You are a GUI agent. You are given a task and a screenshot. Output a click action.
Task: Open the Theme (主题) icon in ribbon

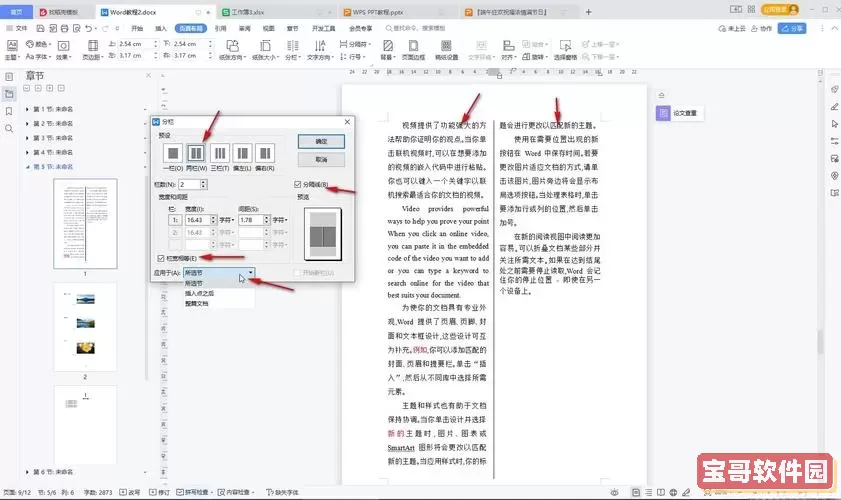pos(12,49)
